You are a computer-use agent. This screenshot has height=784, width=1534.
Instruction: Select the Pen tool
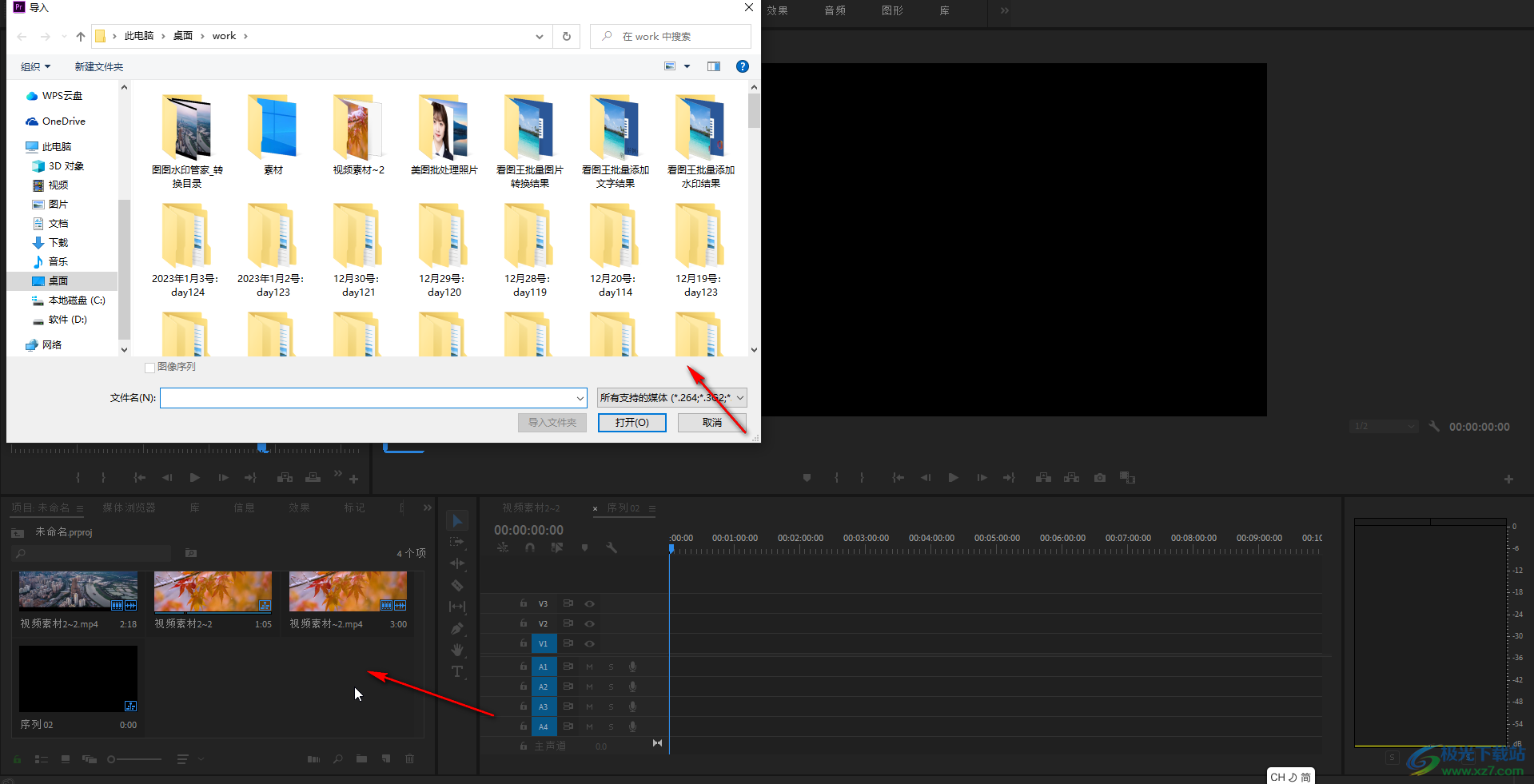point(457,628)
